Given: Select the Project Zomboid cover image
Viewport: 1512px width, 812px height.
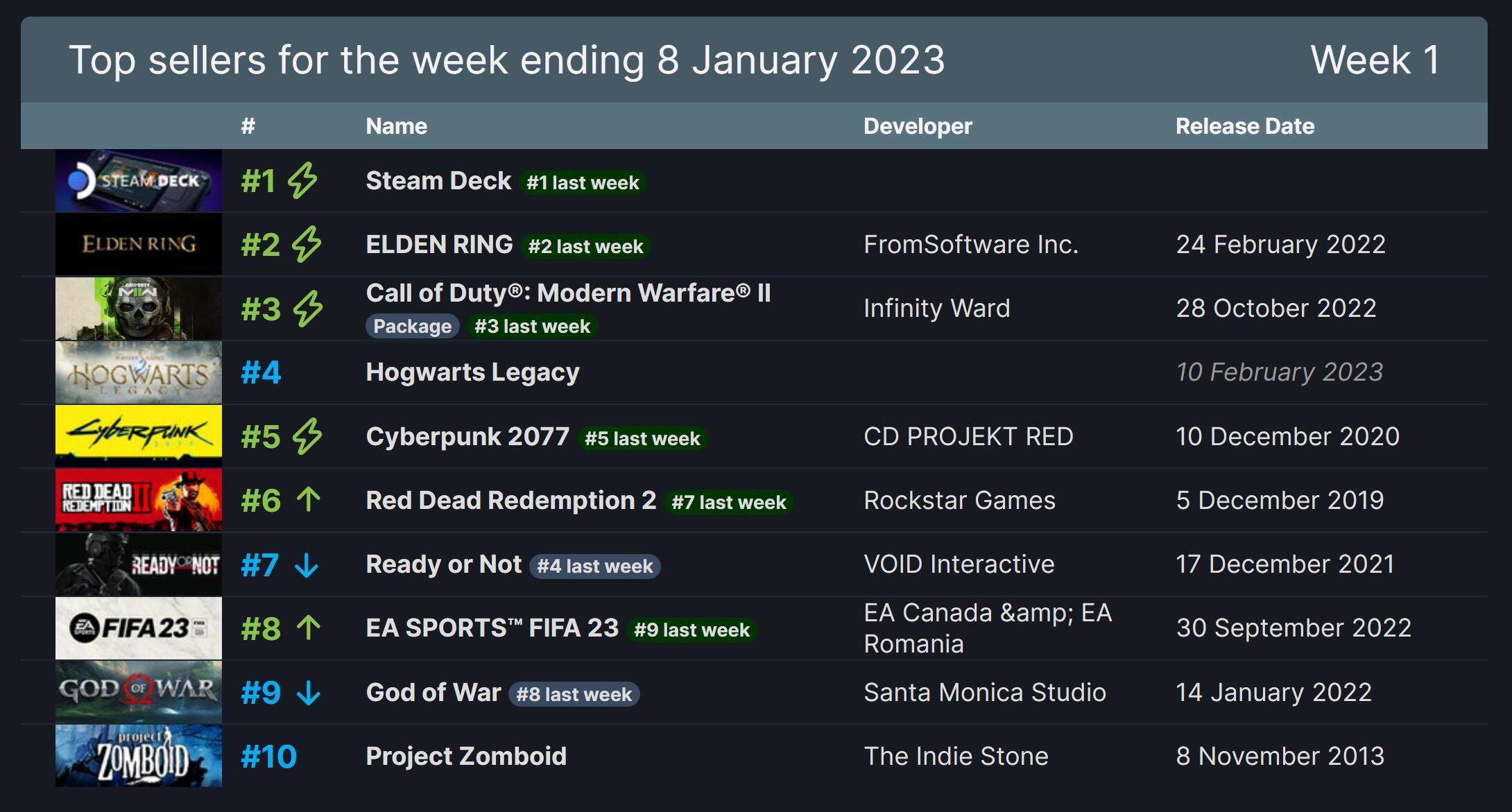Looking at the screenshot, I should point(139,756).
